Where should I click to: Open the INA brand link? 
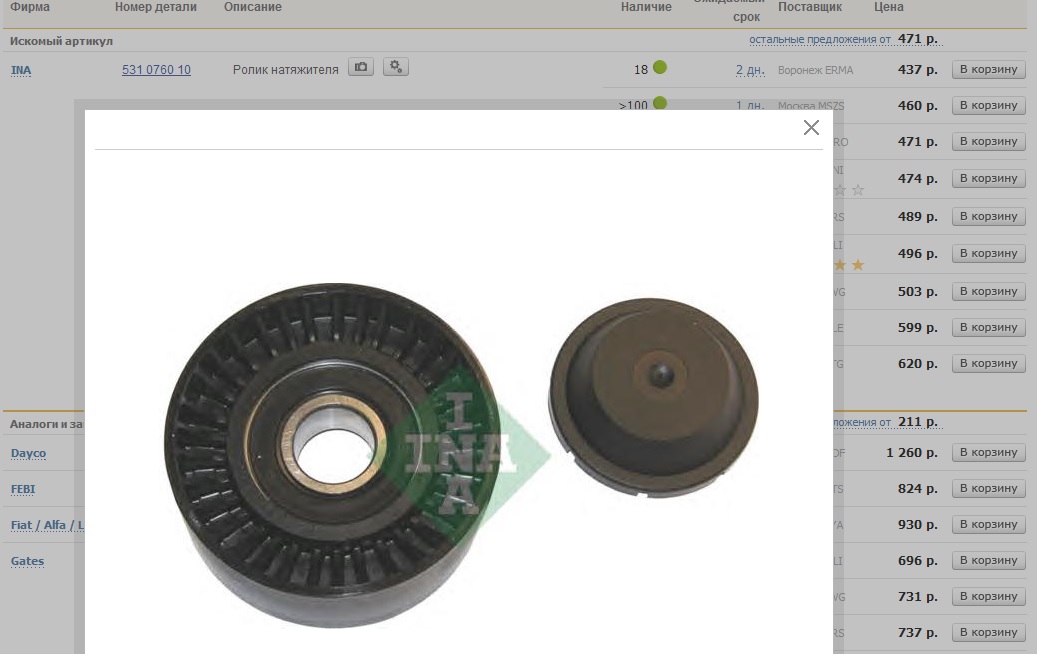click(x=21, y=70)
